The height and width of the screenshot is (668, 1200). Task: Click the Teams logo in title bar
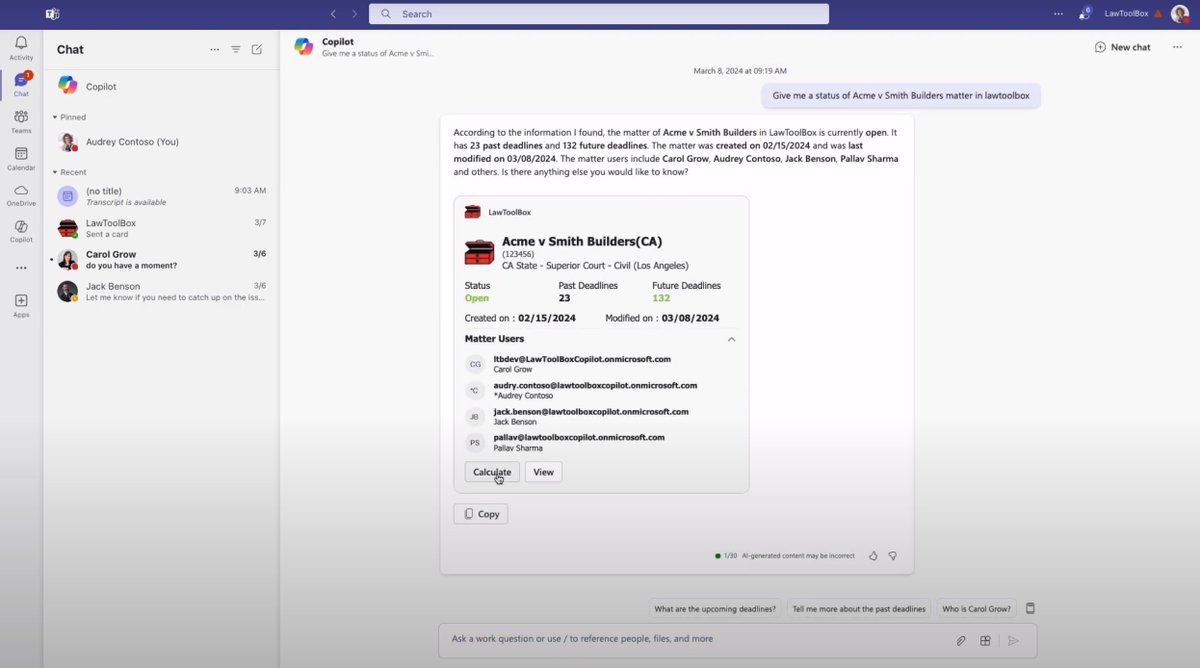click(52, 14)
